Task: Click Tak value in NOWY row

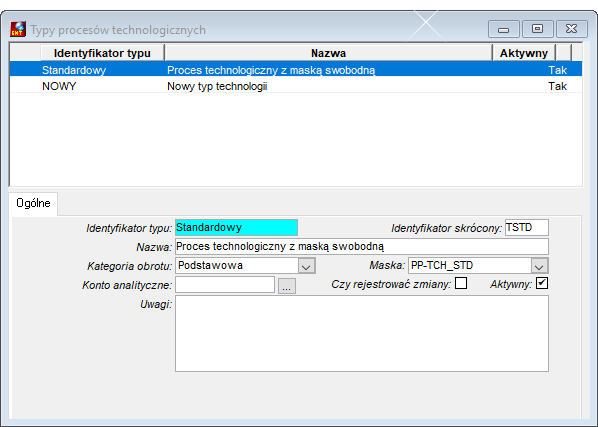Action: (558, 86)
